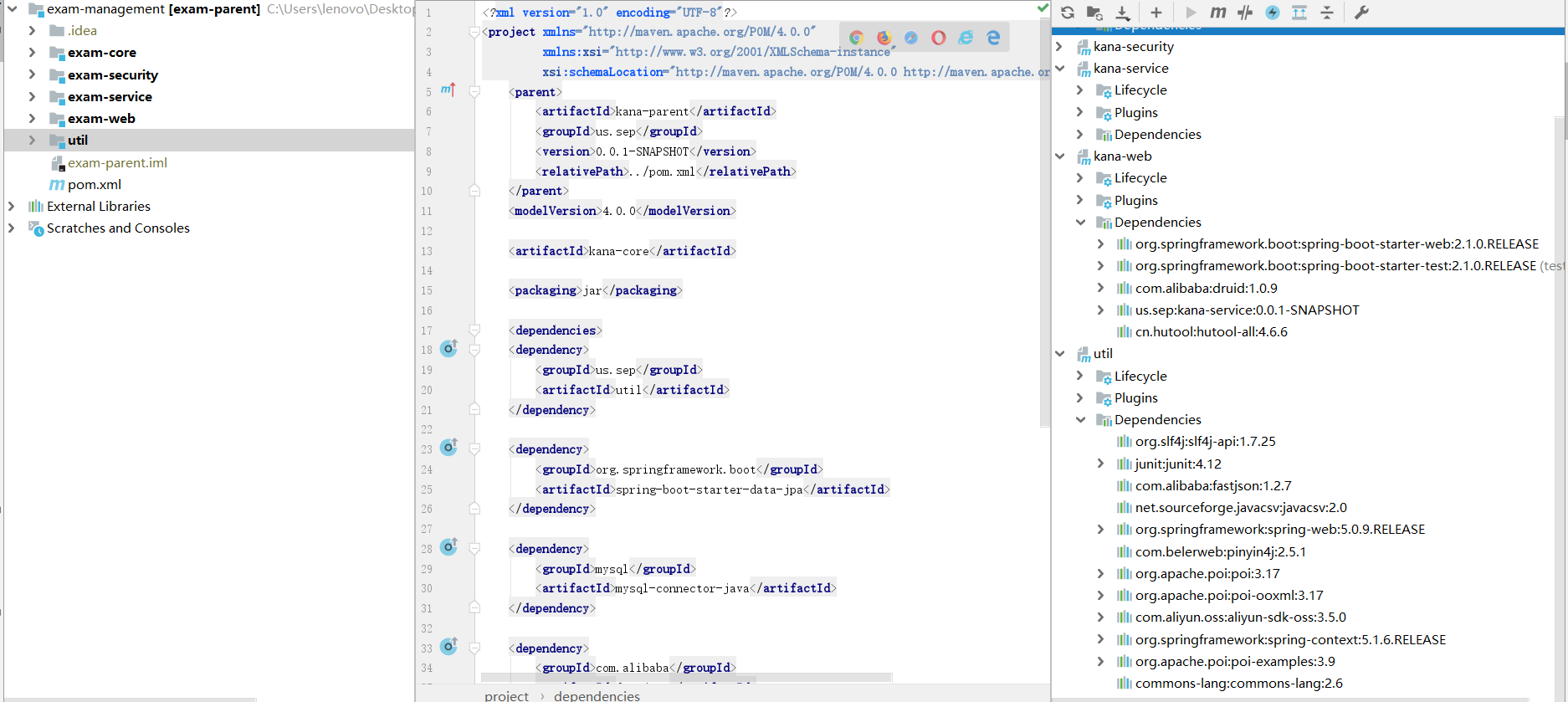This screenshot has width=1568, height=702.
Task: Collapse the kana-web Dependencies node
Action: click(1080, 223)
